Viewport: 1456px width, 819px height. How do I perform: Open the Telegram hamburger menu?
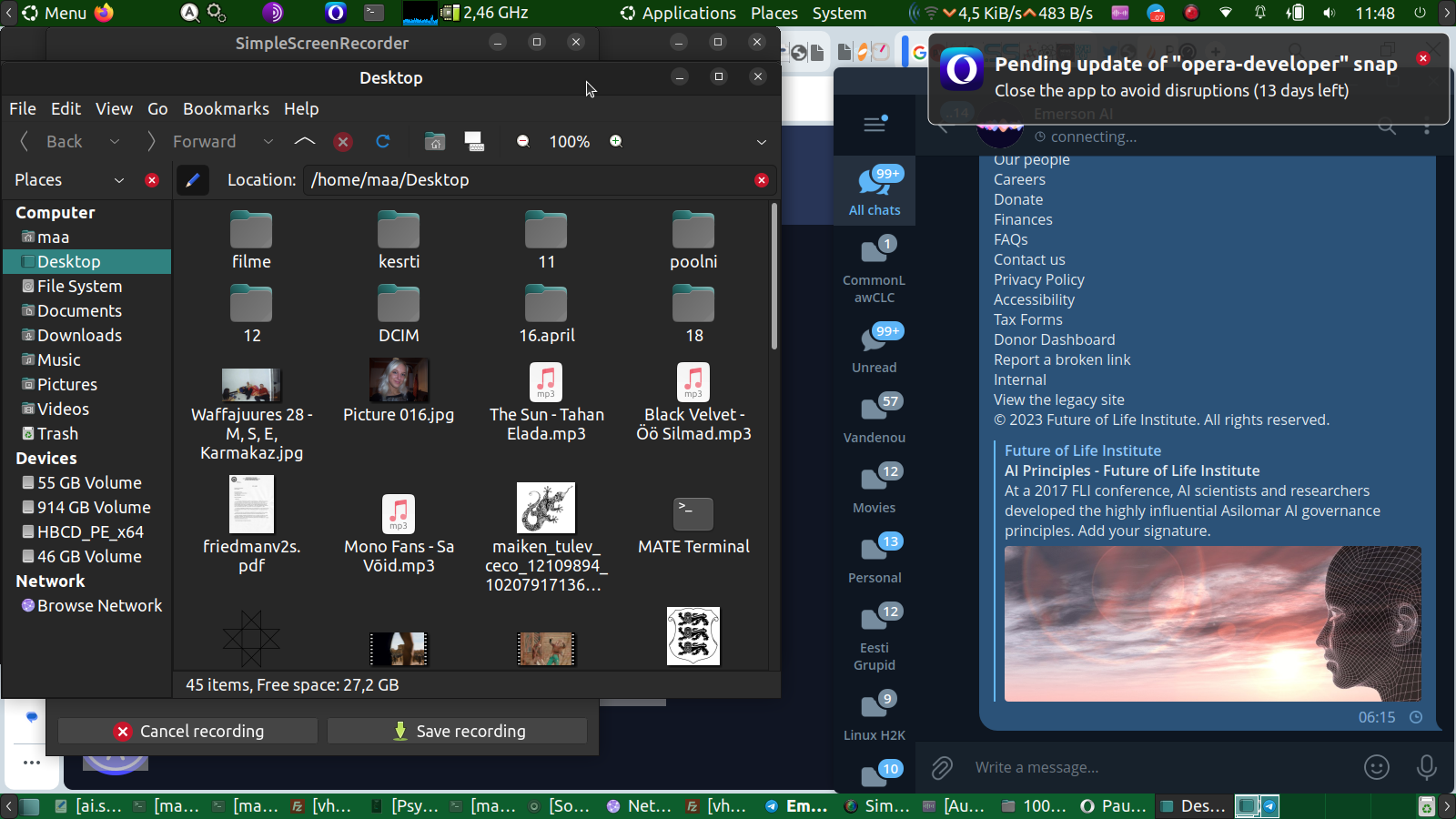(875, 124)
